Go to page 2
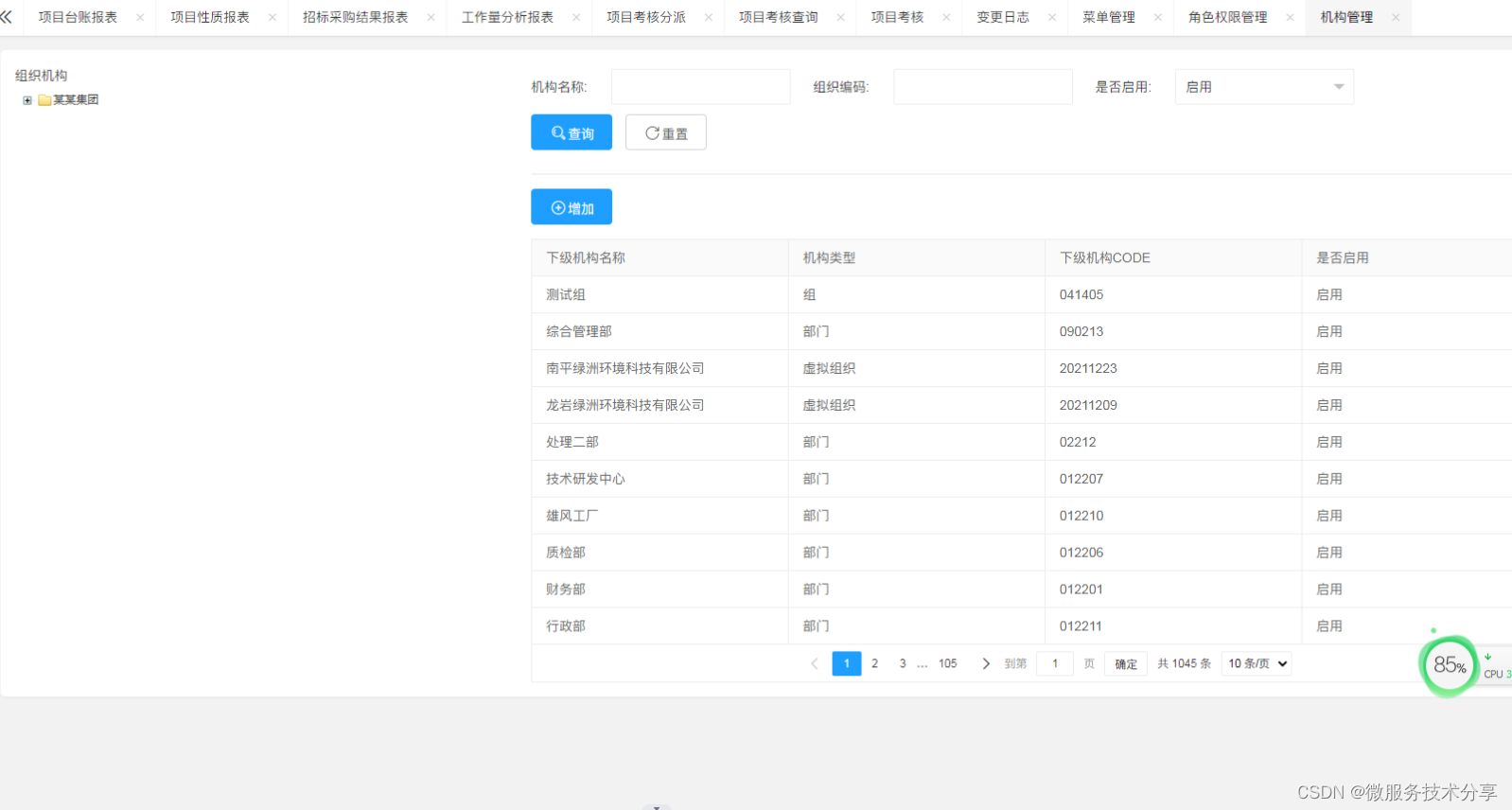Image resolution: width=1512 pixels, height=810 pixels. pos(875,663)
